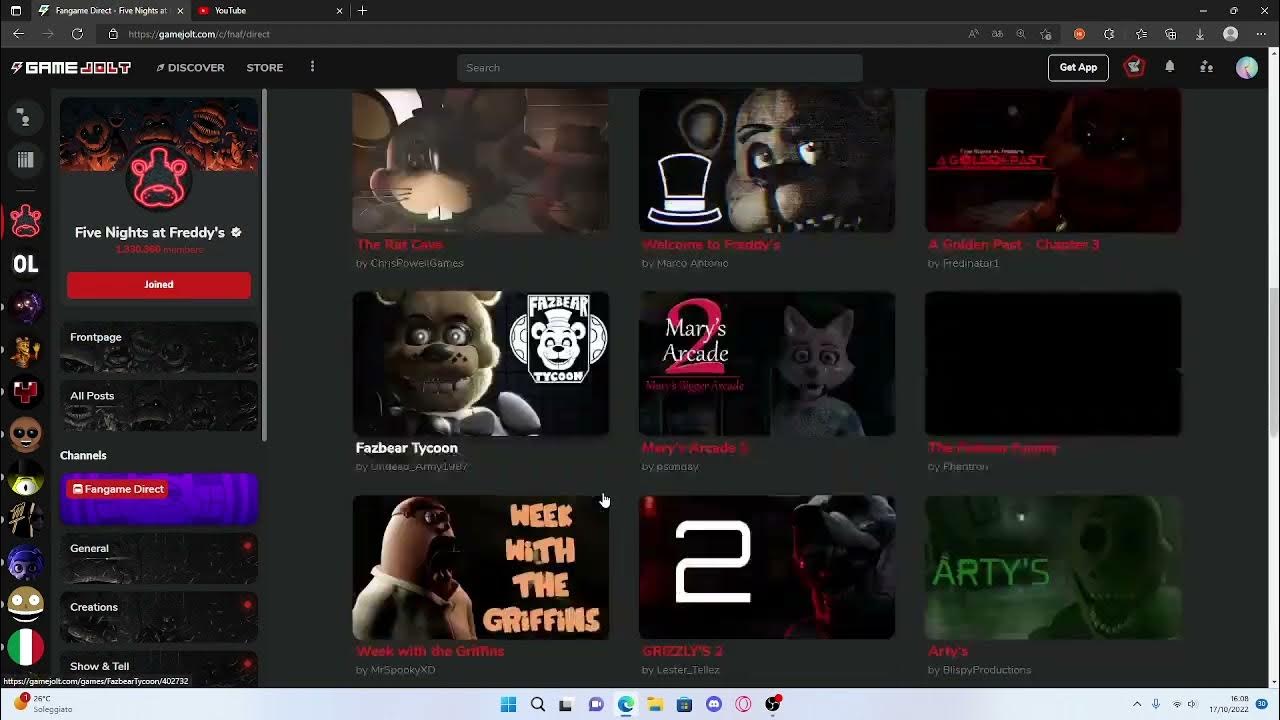
Task: Select the OL community icon in sidebar
Action: click(25, 264)
